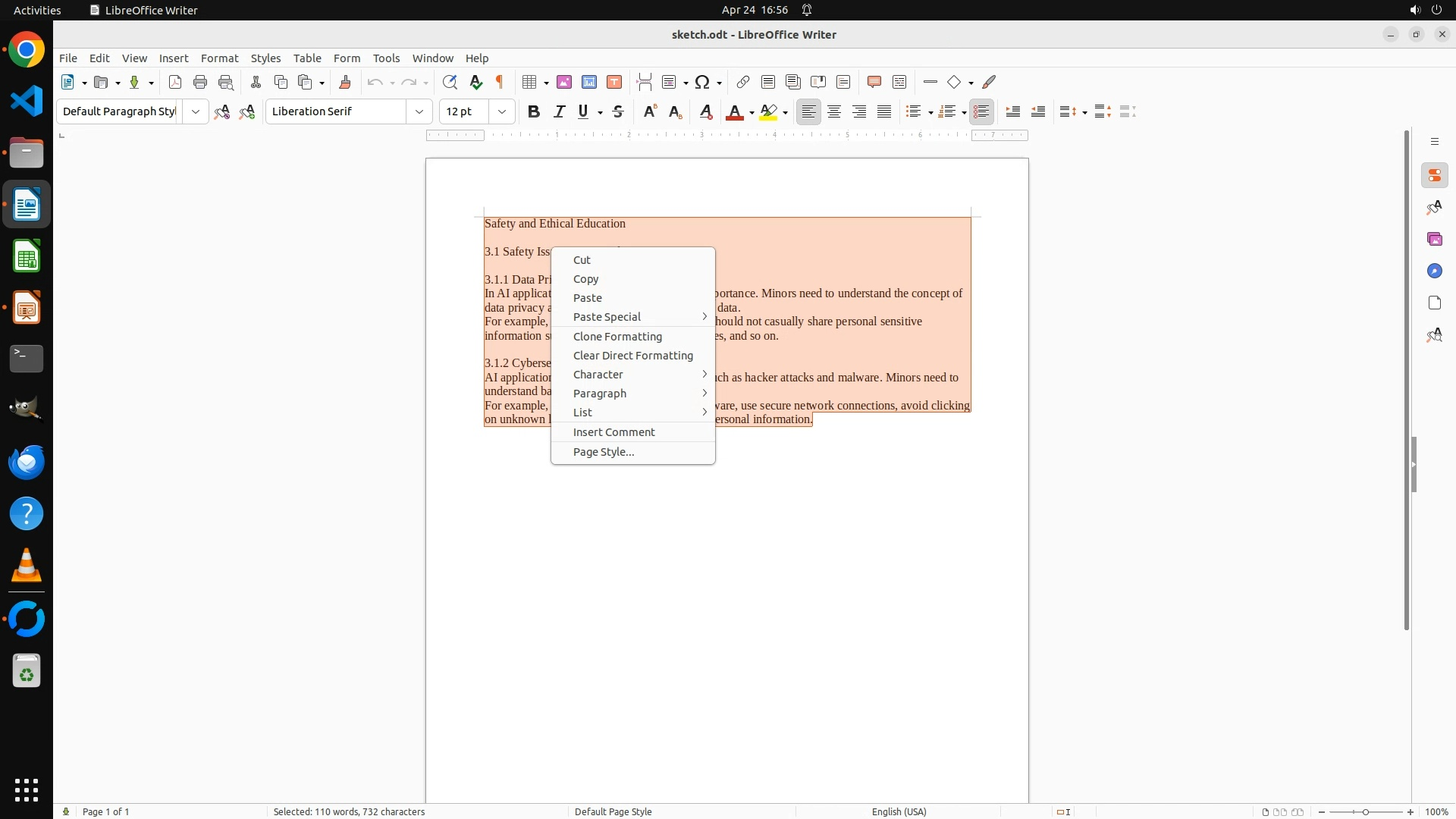Click the Insert Hyperlink toolbar icon
Screen dimensions: 1456x819
coord(743,82)
